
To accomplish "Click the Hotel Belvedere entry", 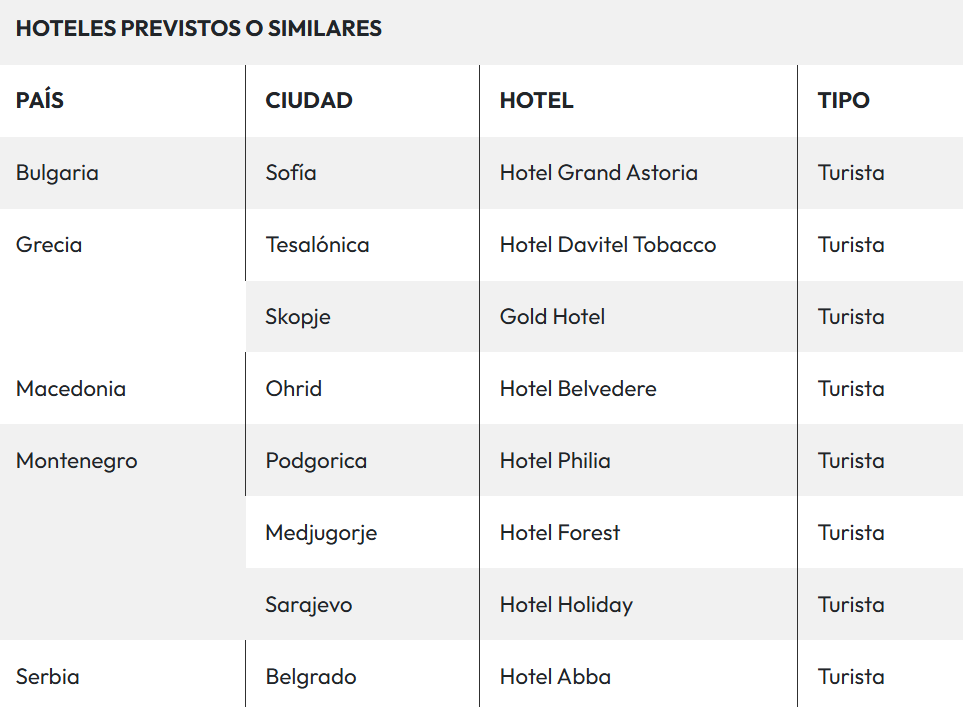I will point(578,389).
